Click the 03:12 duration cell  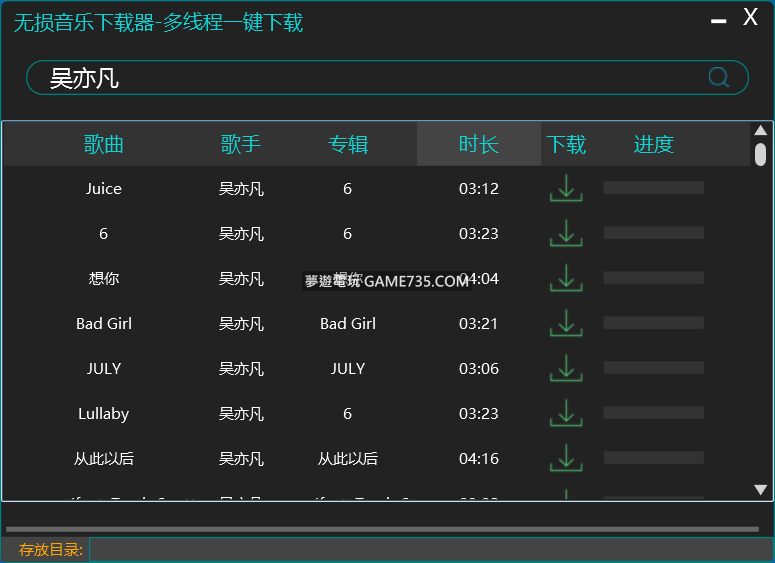[x=478, y=188]
